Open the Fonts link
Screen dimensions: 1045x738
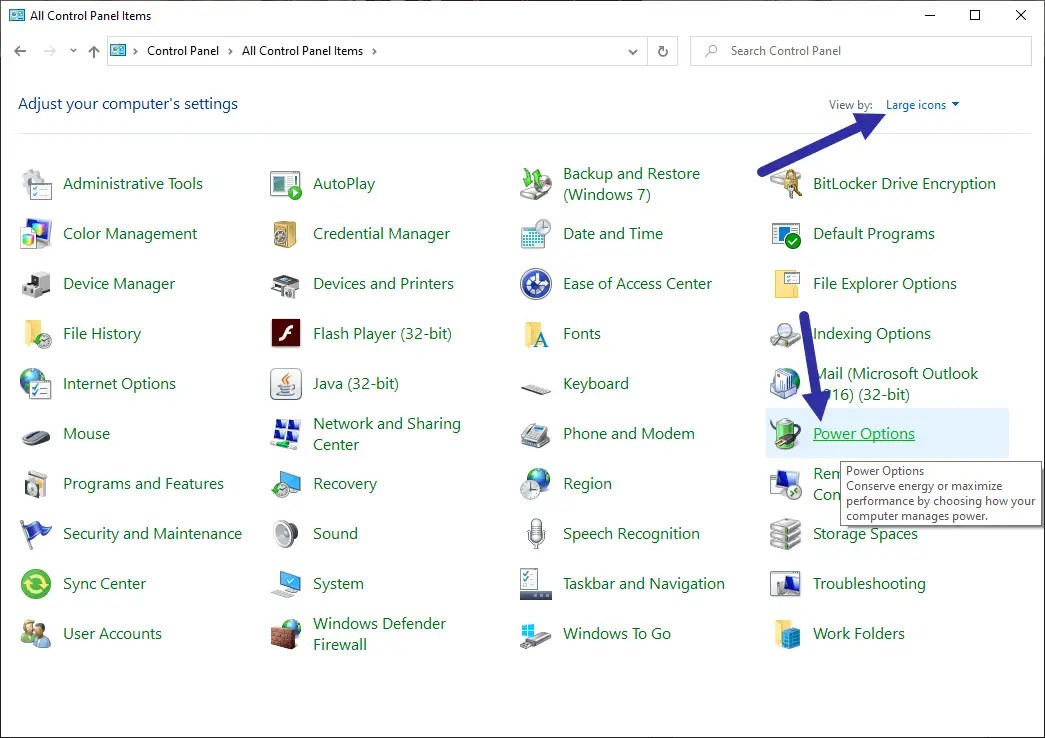(x=582, y=334)
